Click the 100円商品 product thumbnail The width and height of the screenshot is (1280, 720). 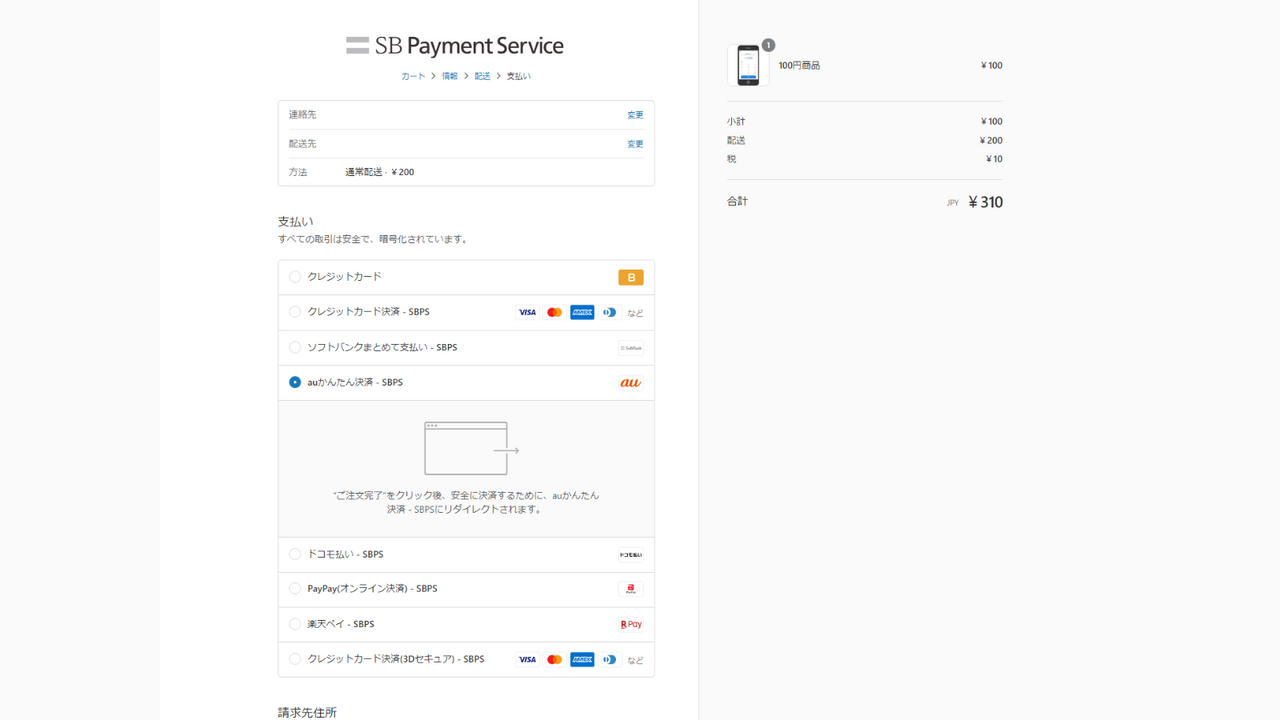748,66
